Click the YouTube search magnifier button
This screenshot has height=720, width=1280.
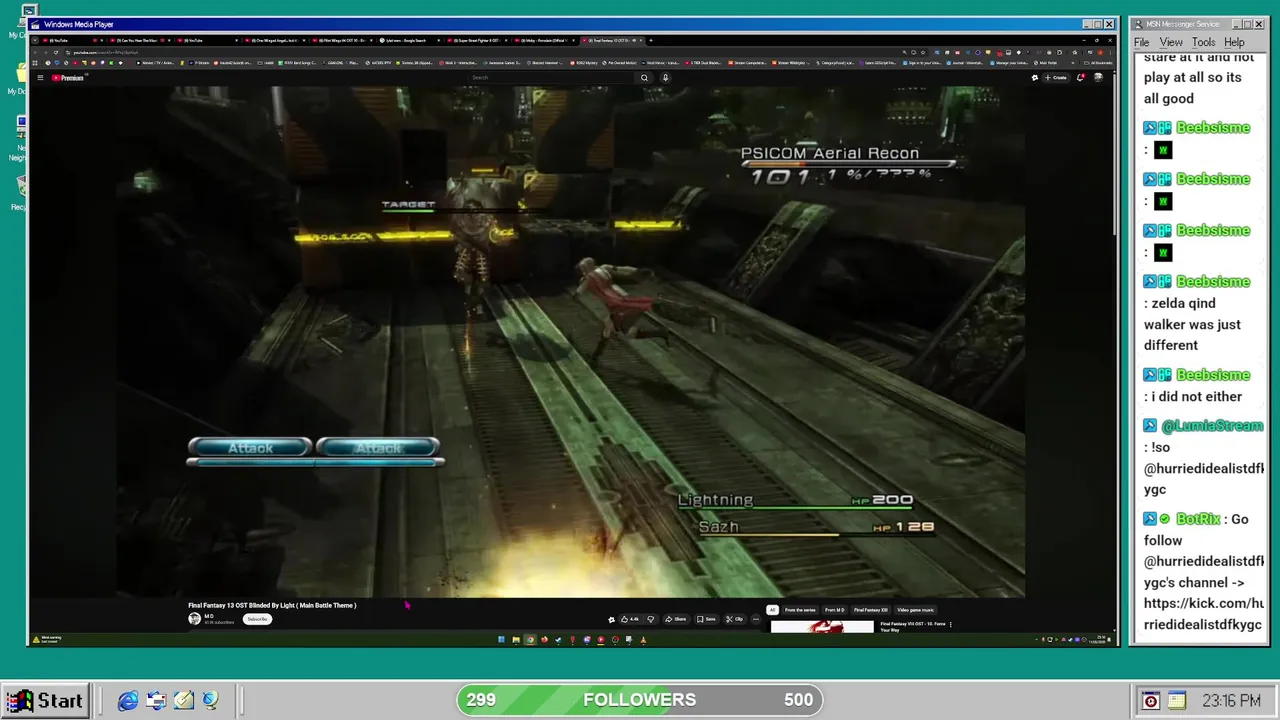point(645,77)
